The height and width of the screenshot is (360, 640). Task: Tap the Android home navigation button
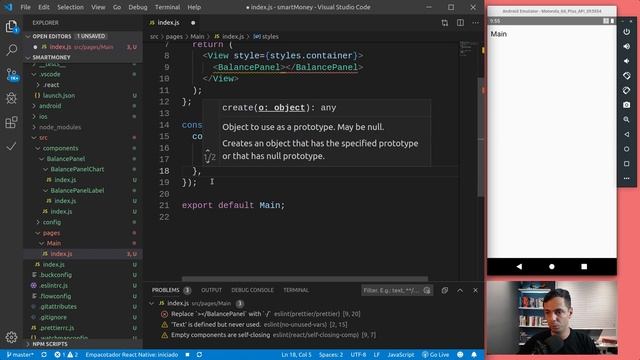click(x=552, y=267)
